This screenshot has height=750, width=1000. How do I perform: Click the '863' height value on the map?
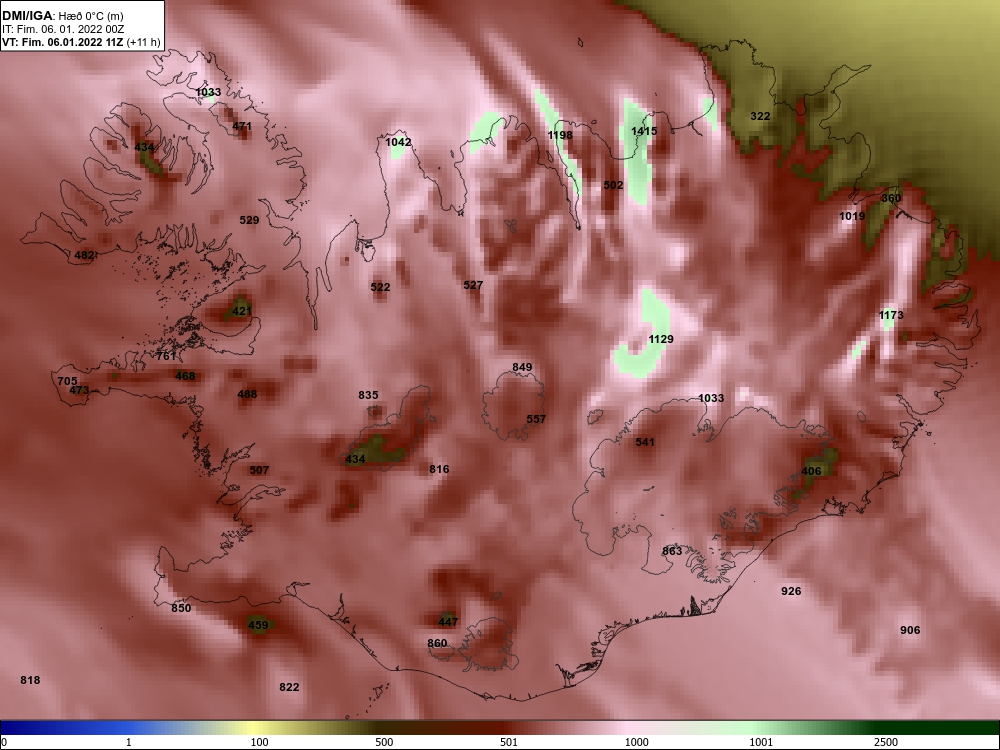(672, 551)
